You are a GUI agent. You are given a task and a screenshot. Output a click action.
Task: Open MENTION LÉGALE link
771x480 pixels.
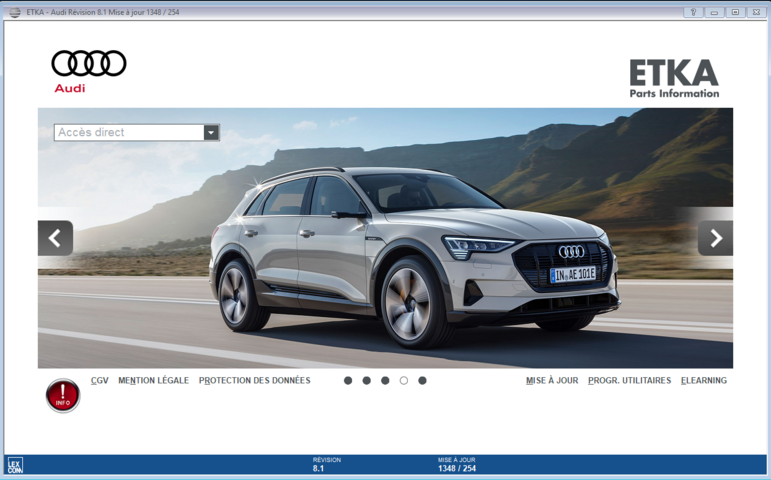[153, 381]
